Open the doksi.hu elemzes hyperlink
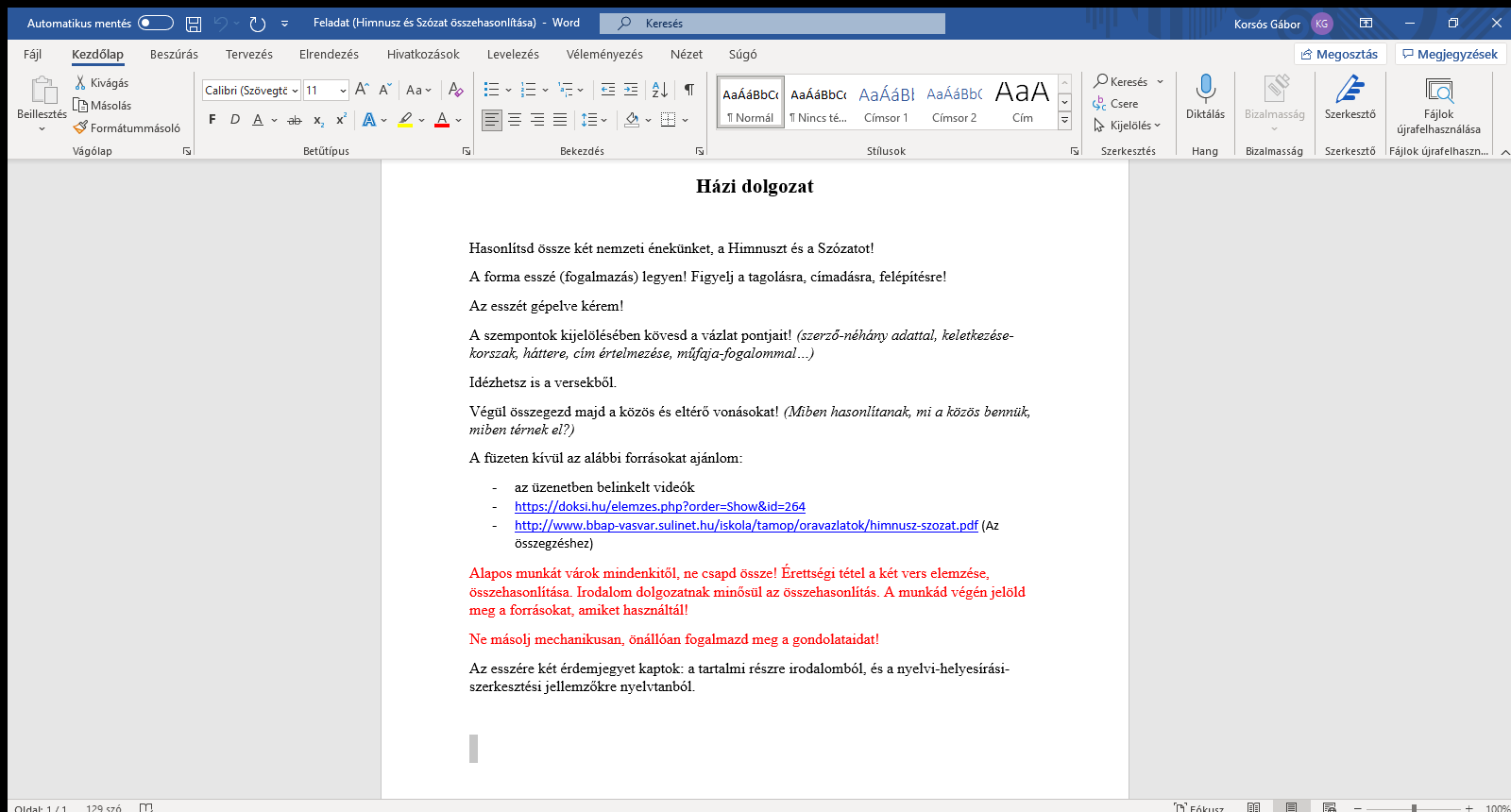This screenshot has height=812, width=1511. [x=659, y=507]
